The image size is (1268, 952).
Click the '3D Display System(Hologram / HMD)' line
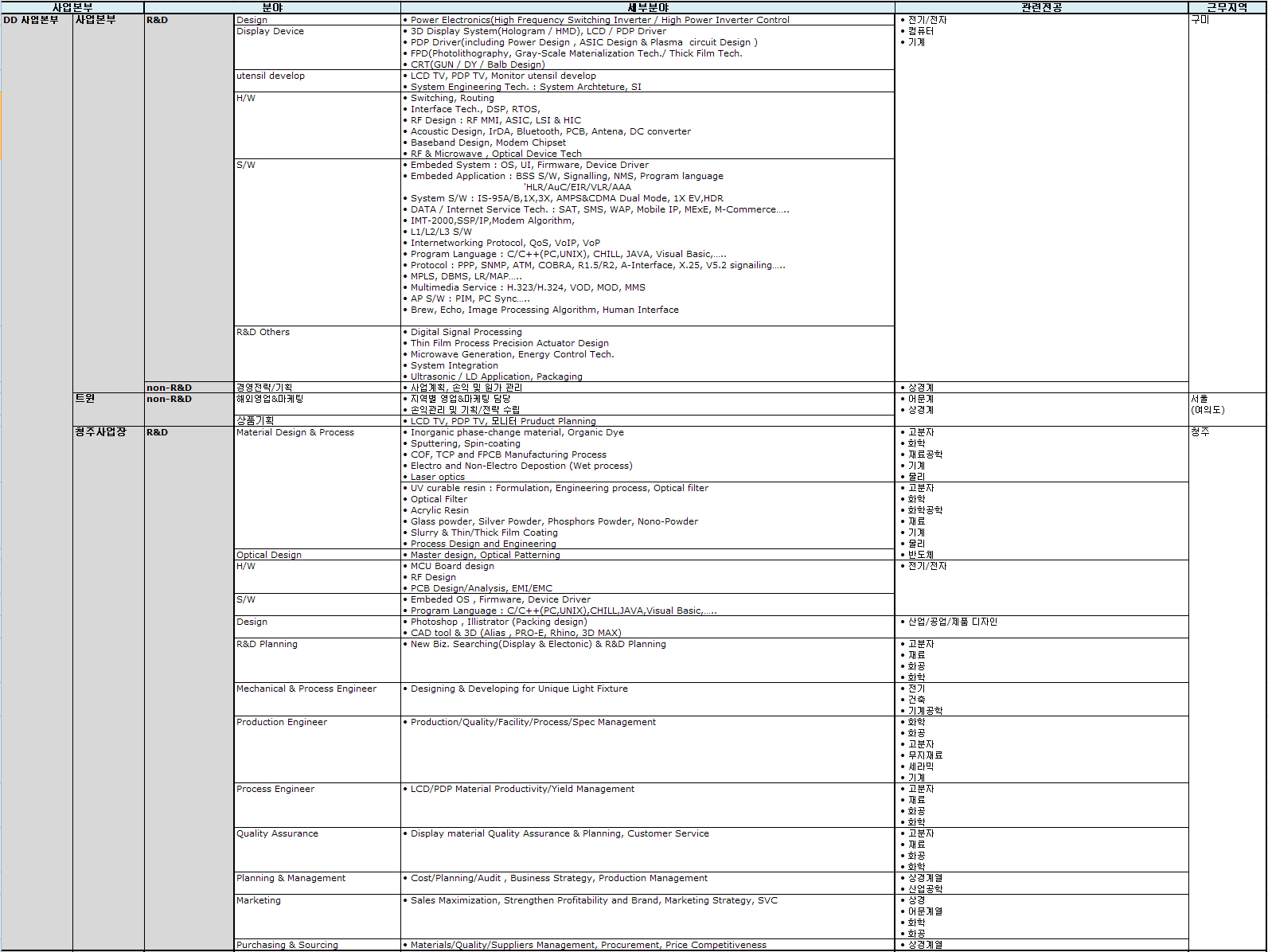535,31
